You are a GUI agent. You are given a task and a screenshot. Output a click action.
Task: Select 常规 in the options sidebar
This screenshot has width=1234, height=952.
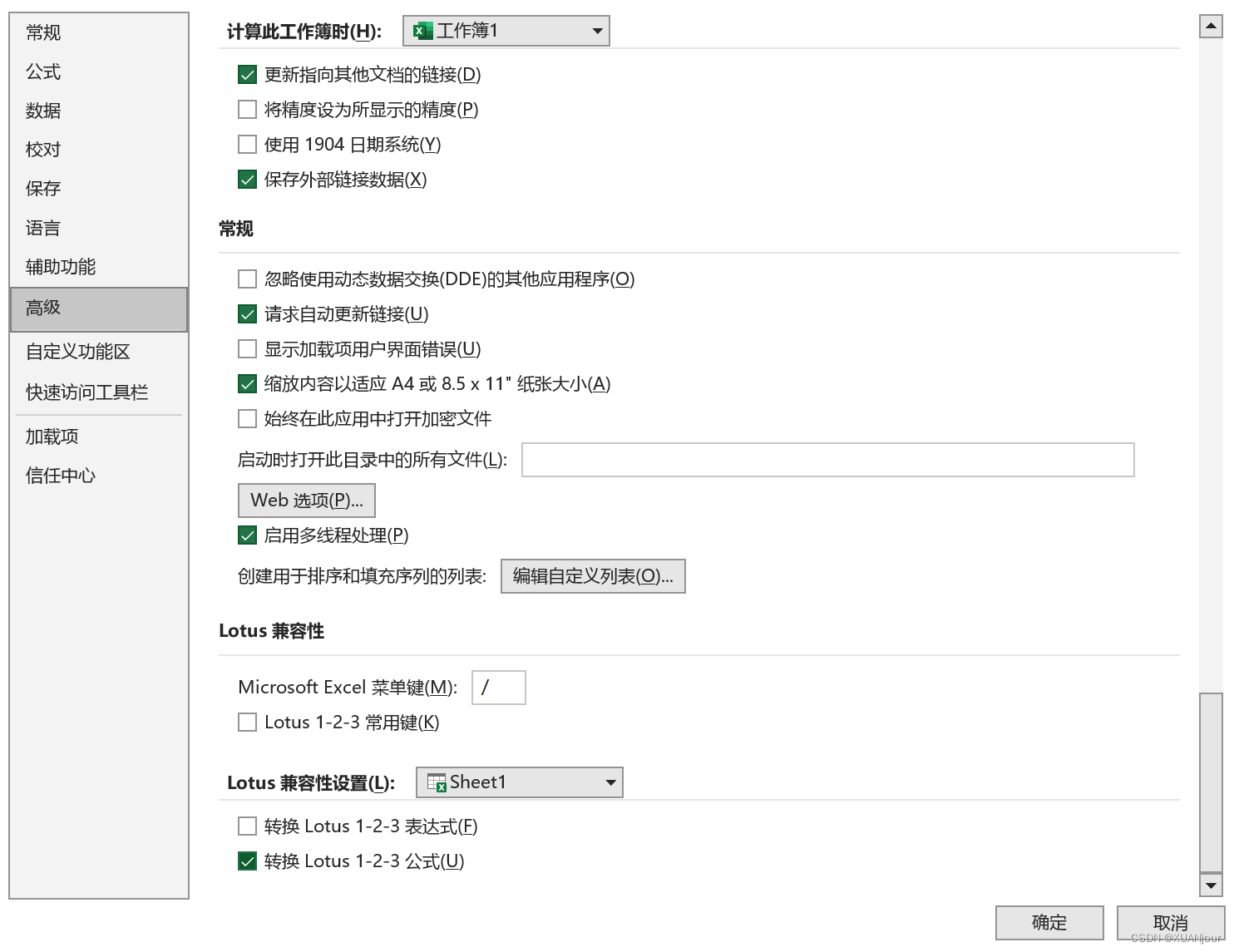click(x=99, y=32)
